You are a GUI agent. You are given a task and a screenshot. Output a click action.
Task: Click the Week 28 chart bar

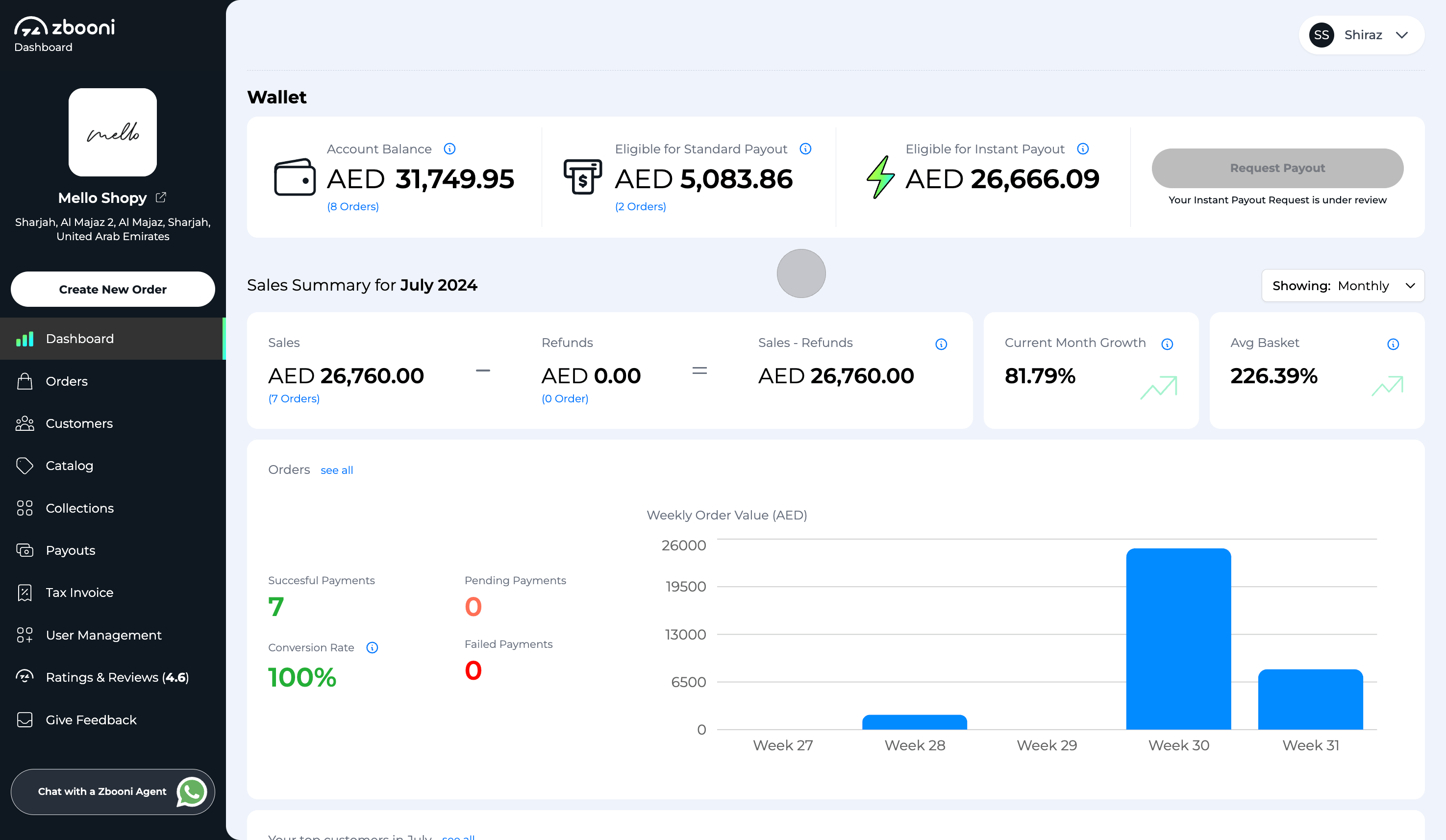915,722
